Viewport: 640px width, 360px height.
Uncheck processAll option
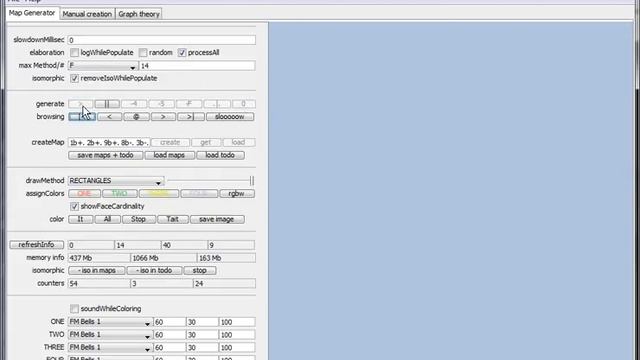click(182, 53)
